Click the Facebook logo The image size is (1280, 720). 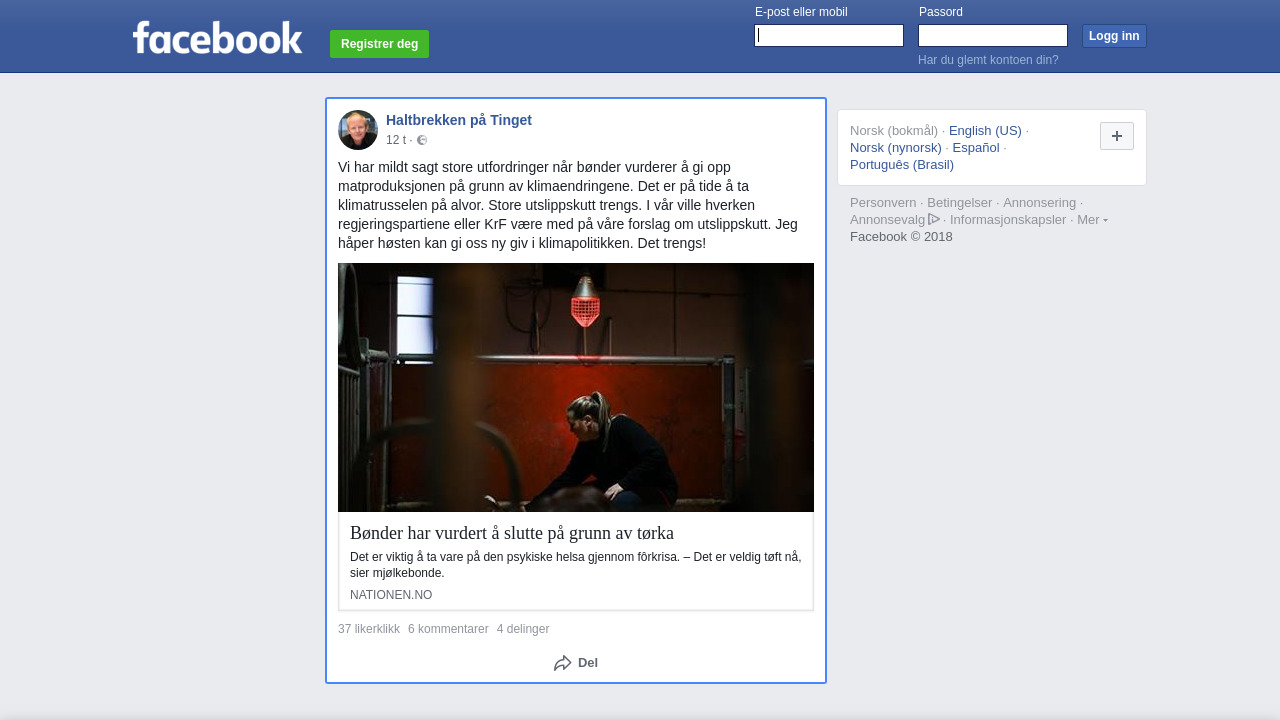(x=217, y=37)
